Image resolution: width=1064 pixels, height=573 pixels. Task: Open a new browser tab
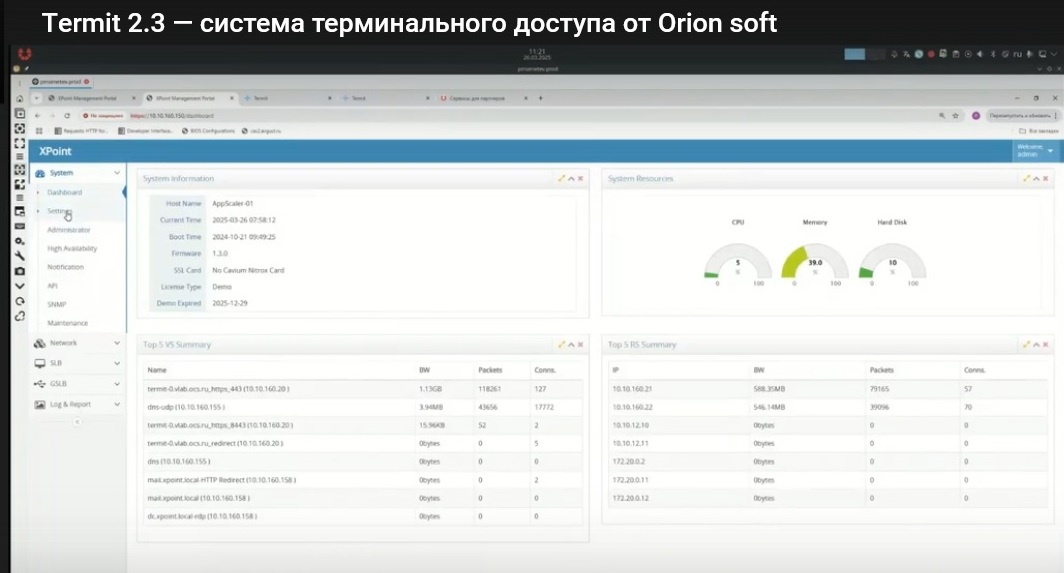click(541, 98)
